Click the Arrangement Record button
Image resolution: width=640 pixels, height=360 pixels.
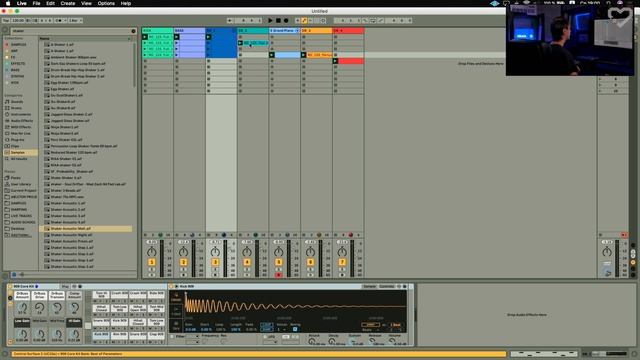tap(286, 20)
